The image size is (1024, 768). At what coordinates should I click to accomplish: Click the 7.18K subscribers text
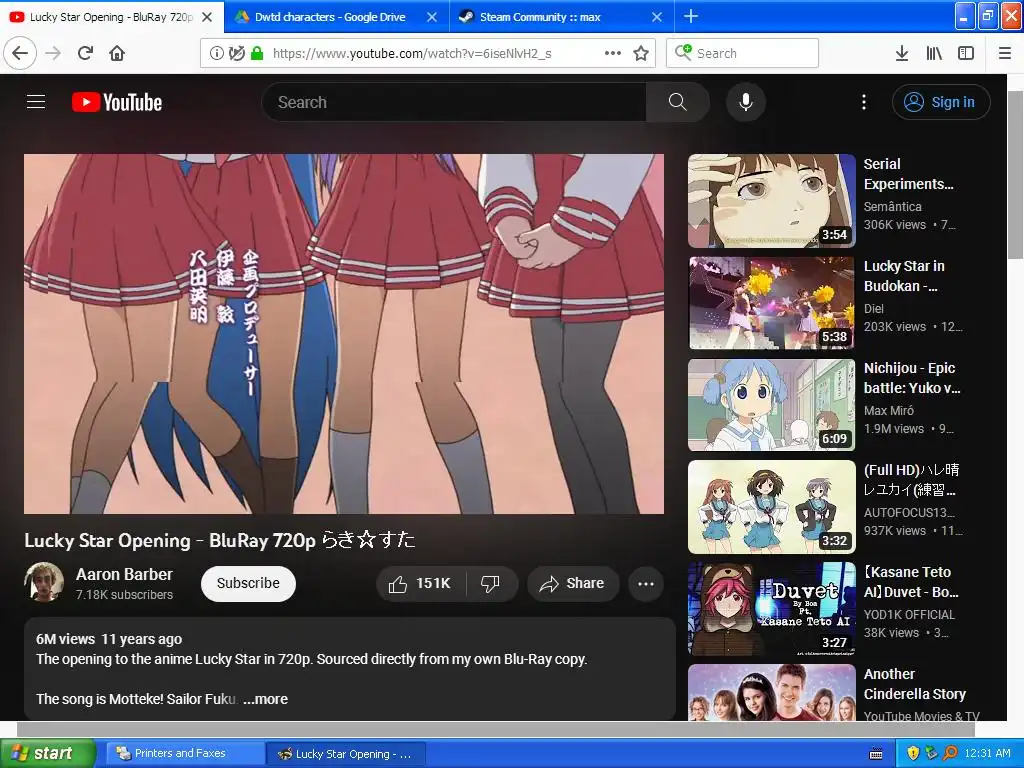click(124, 595)
